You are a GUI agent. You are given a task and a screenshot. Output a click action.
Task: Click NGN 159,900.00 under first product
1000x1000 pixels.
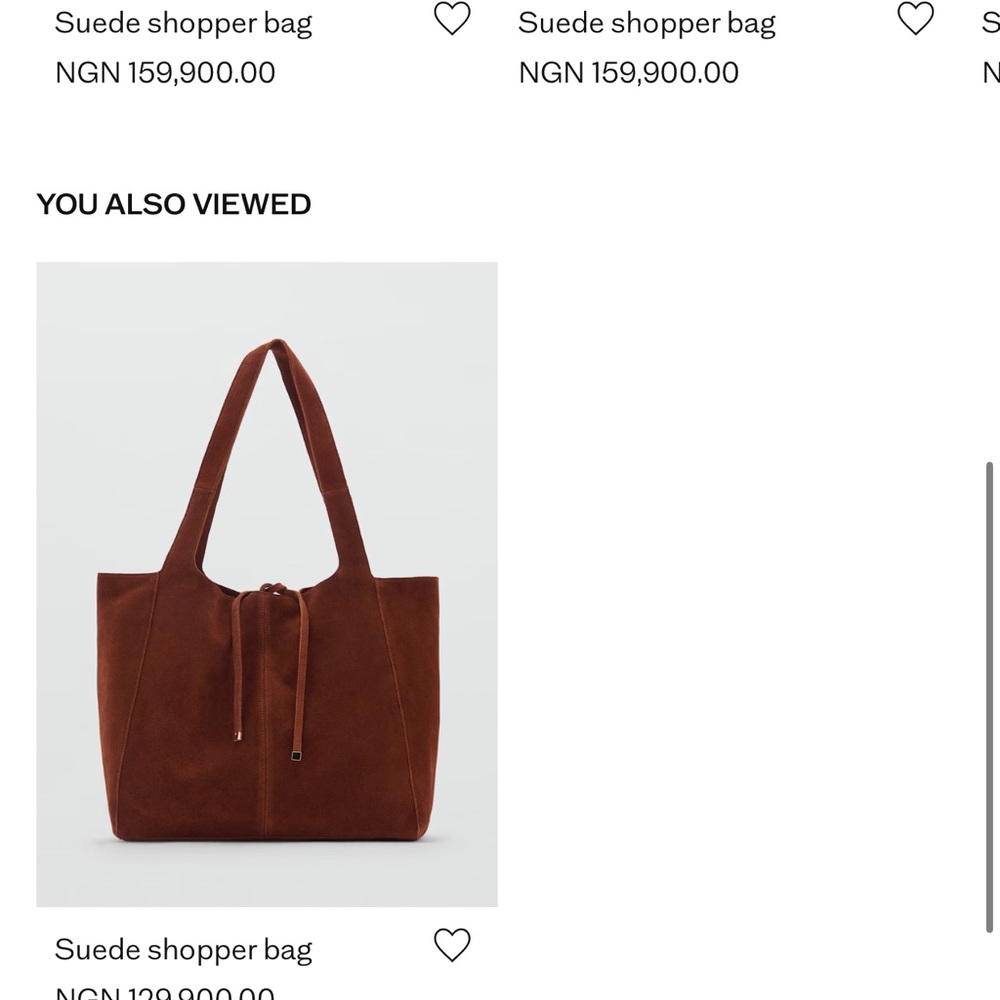click(x=166, y=72)
